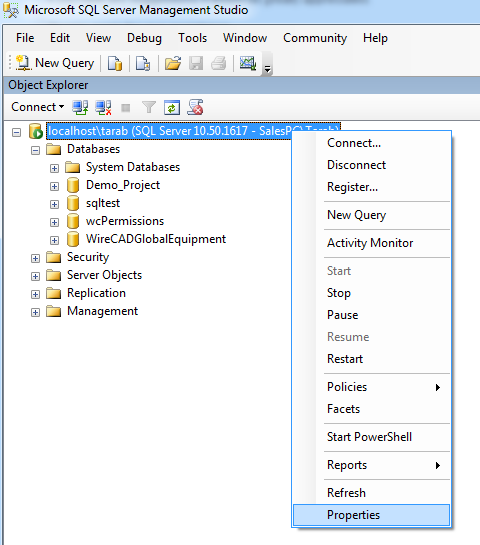
Task: Open the Edit menu
Action: (x=60, y=38)
